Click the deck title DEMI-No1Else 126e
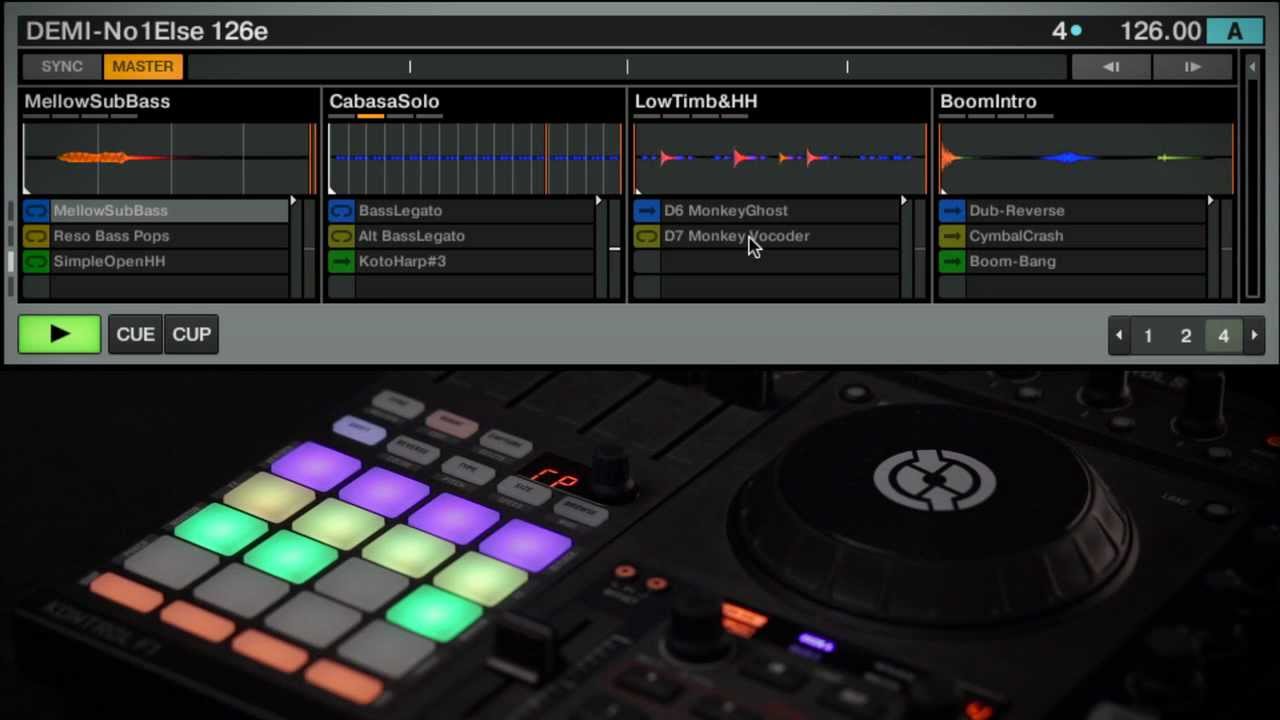The image size is (1280, 720). tap(147, 31)
